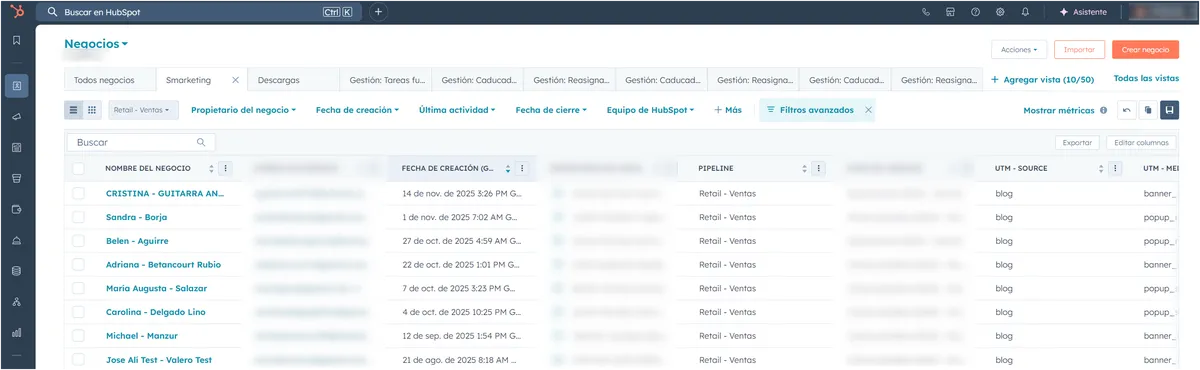Check the Belen - Aguirre row checkbox
This screenshot has width=1200, height=370.
79,241
